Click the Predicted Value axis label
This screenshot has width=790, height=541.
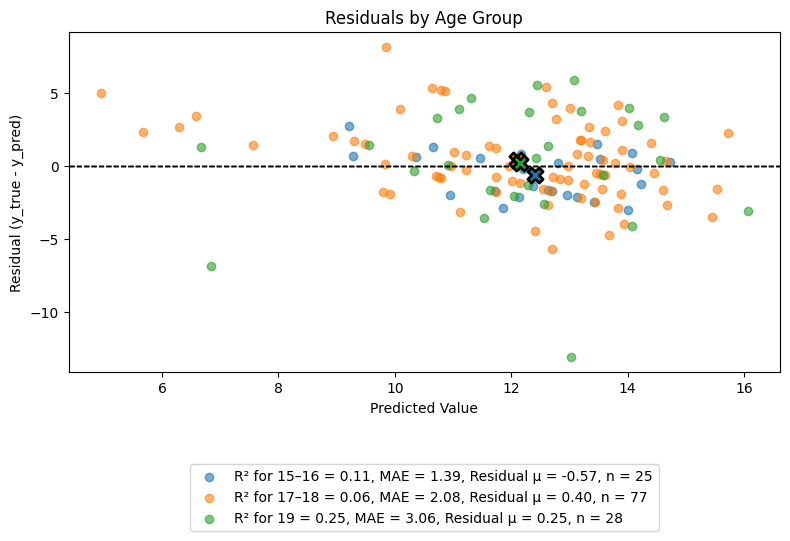[x=424, y=408]
